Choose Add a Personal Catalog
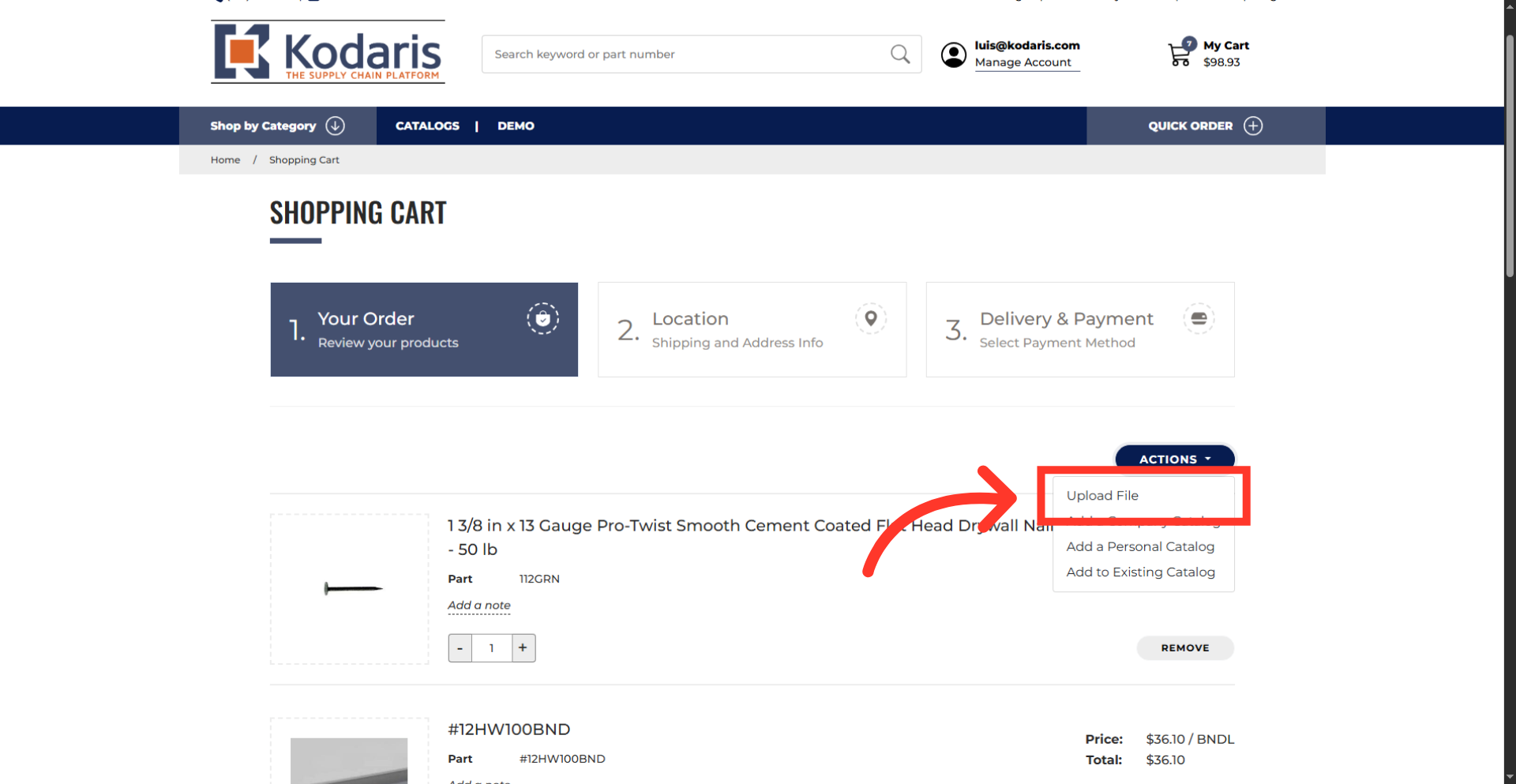1516x784 pixels. pyautogui.click(x=1140, y=546)
